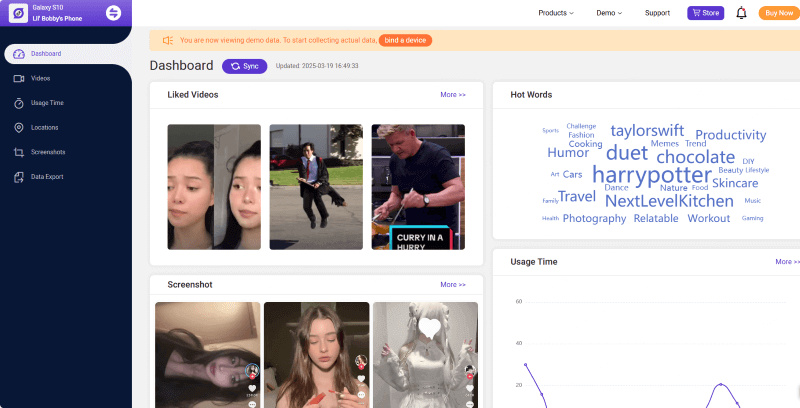Open the screenshot of the white dress cosplay
The image size is (800, 408).
click(426, 355)
